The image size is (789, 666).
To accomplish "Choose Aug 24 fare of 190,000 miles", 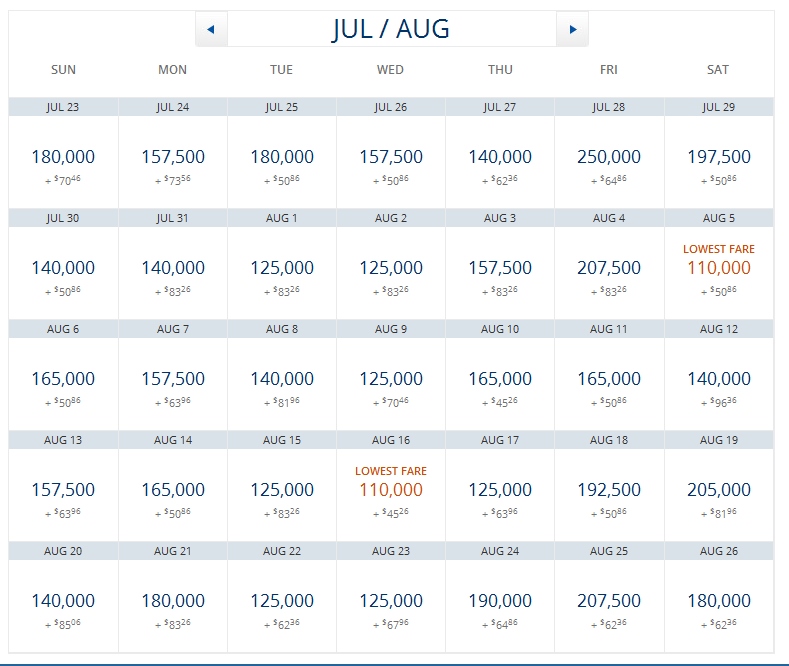I will tap(500, 601).
